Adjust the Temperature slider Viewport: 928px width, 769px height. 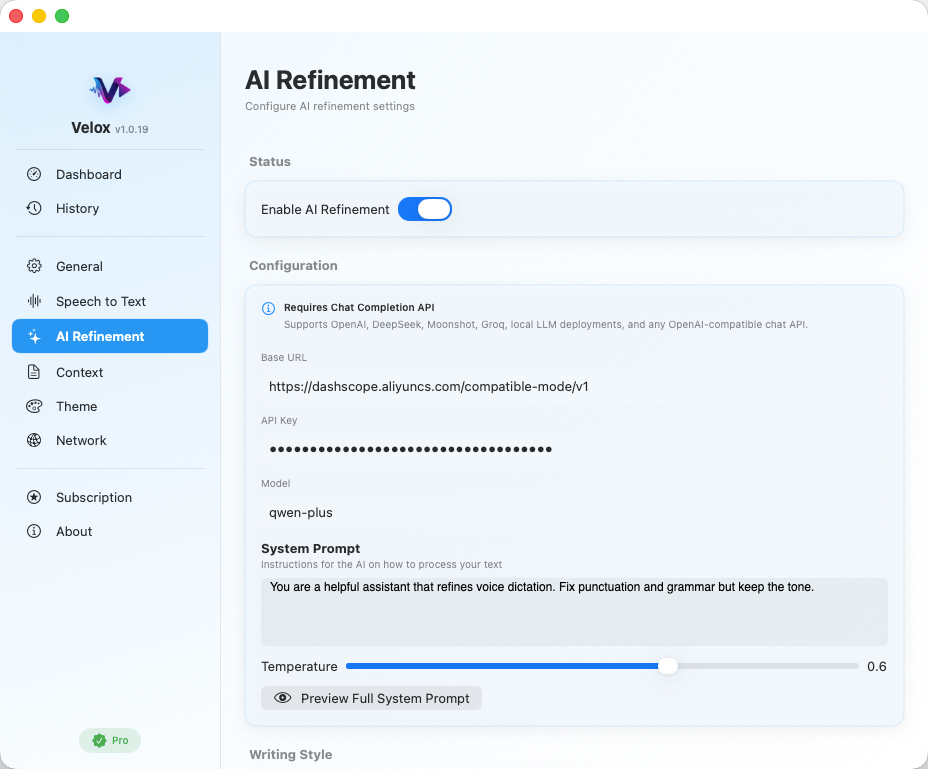[668, 666]
